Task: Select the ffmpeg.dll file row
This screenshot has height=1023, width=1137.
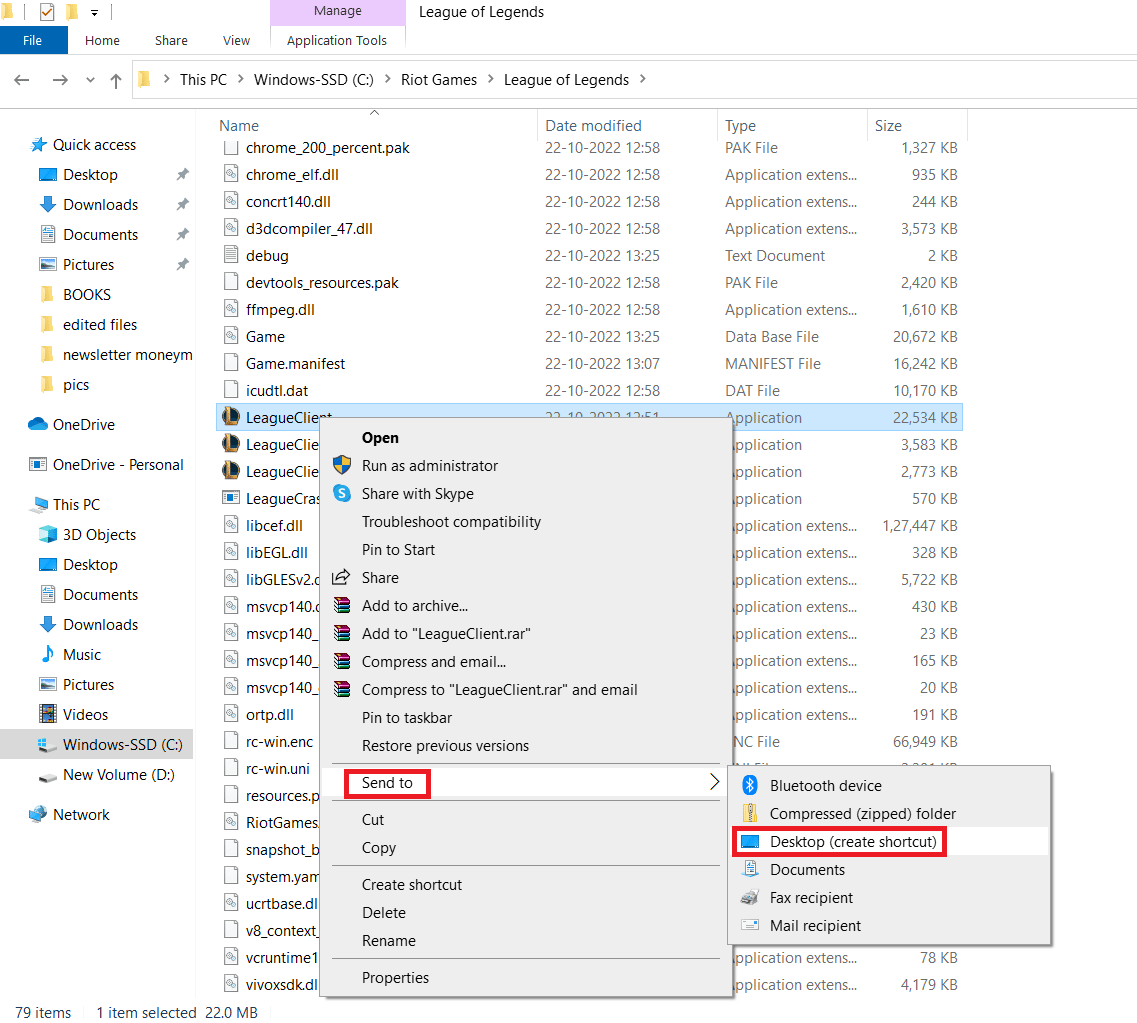Action: click(x=589, y=310)
